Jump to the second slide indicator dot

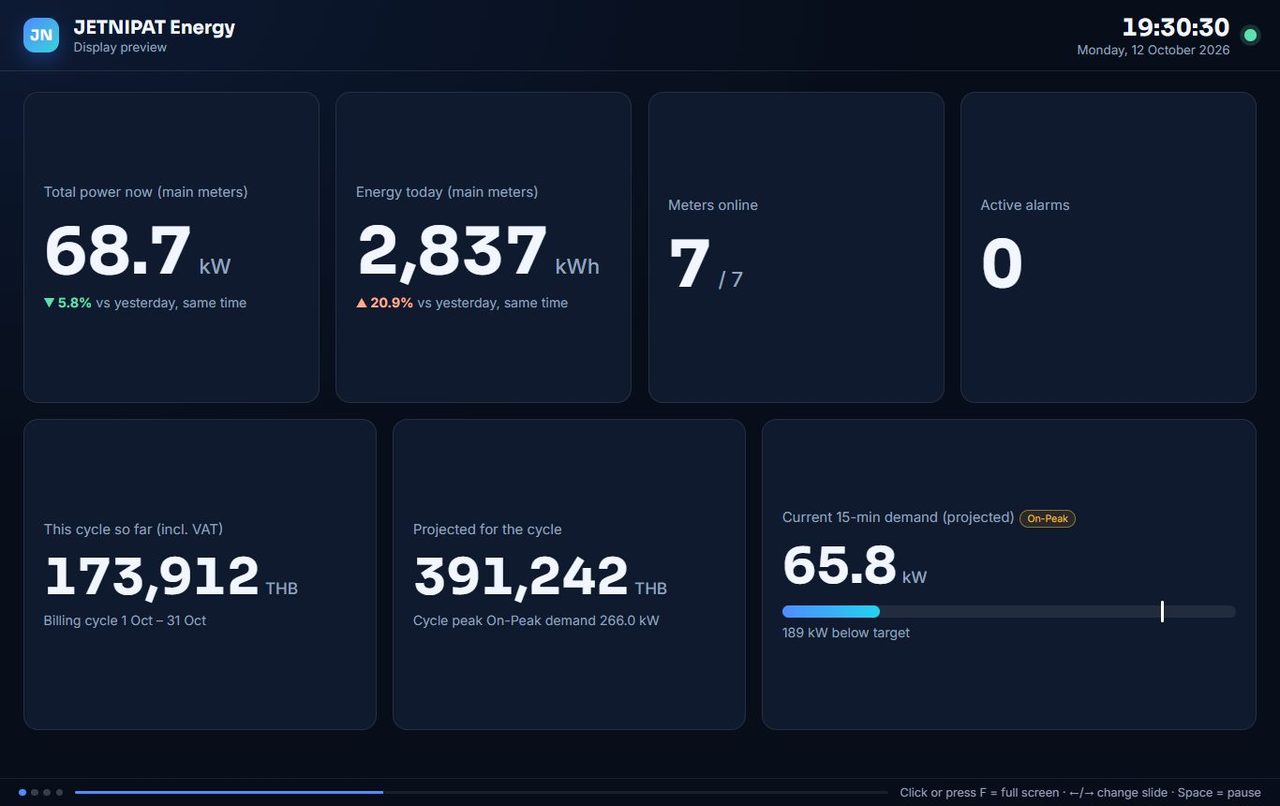(35, 792)
